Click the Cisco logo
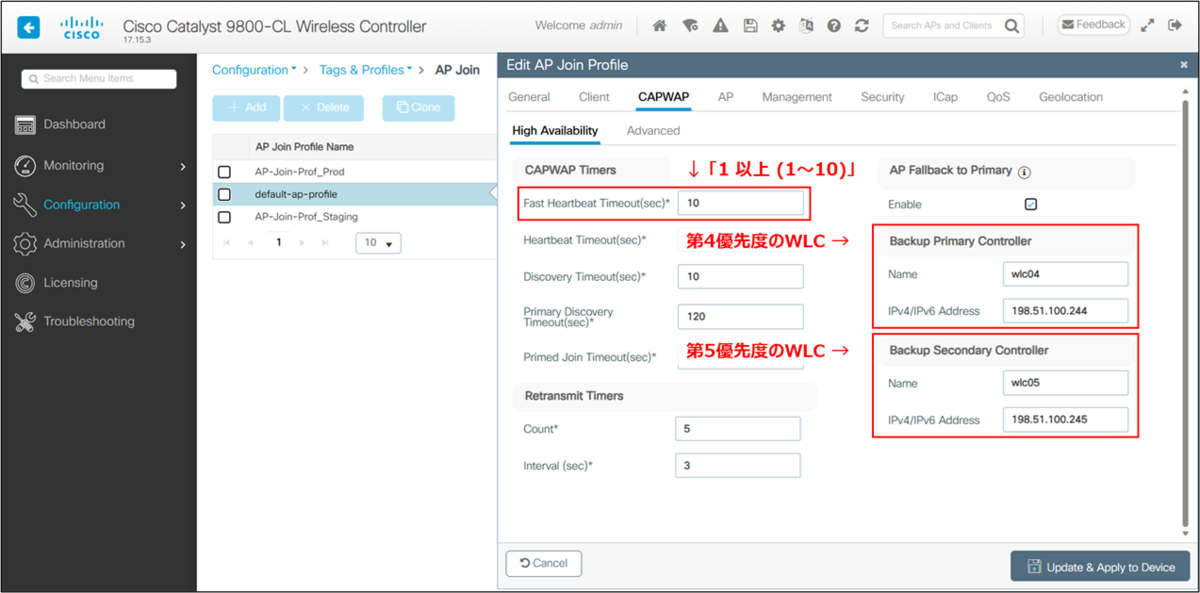 point(82,26)
